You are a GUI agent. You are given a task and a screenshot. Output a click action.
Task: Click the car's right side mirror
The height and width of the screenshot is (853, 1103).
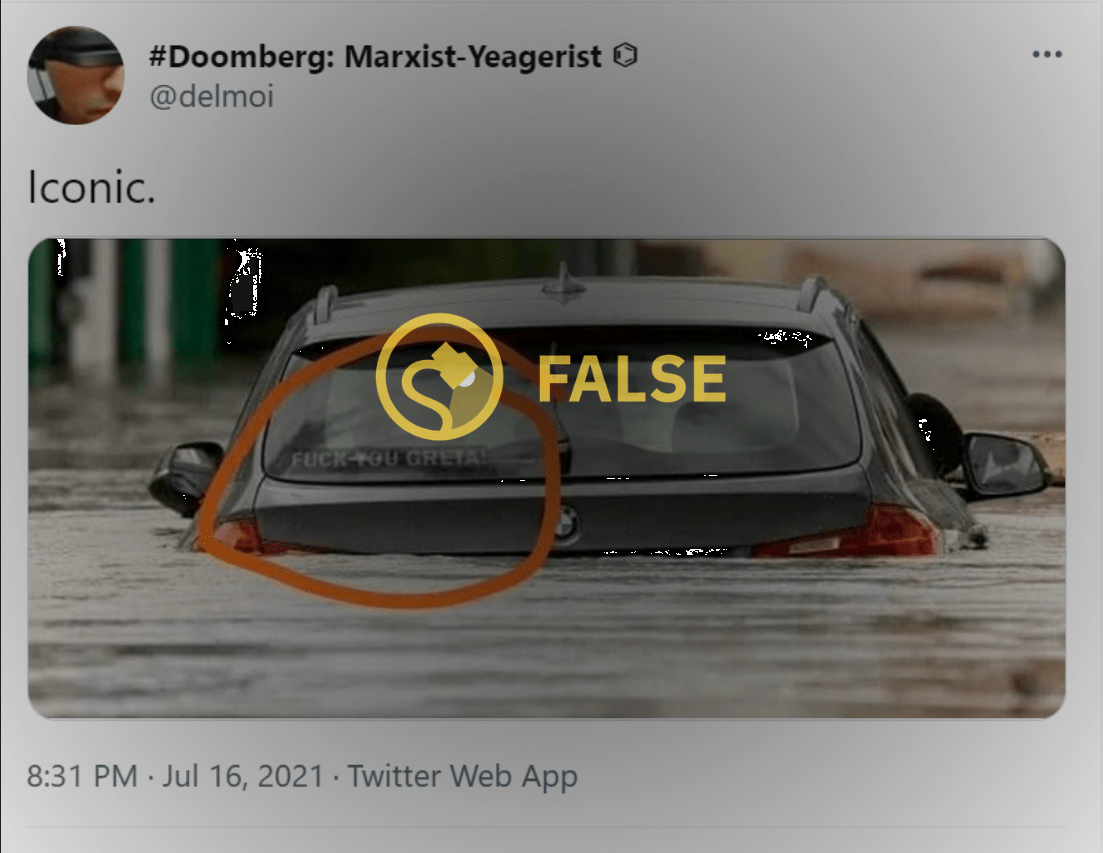tap(1004, 464)
